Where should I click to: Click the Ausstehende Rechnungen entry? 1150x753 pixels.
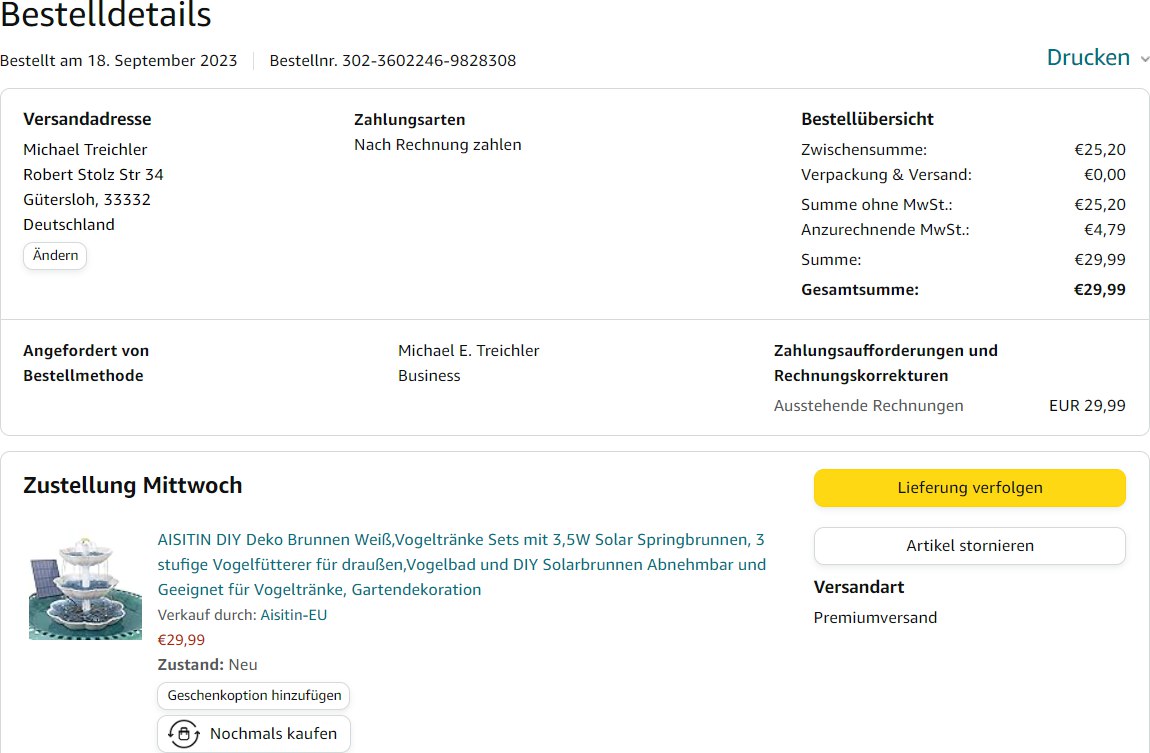pos(868,406)
